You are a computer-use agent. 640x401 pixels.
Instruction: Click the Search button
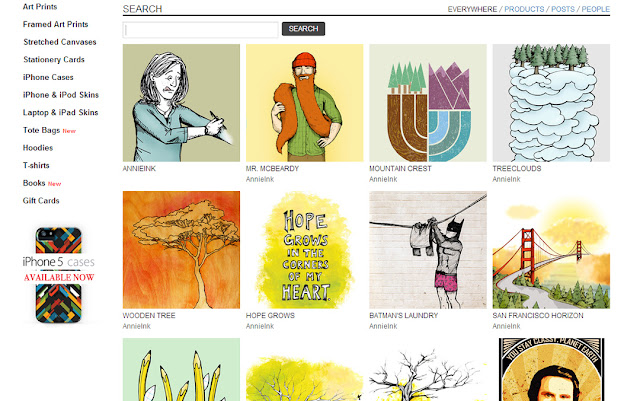pos(303,29)
